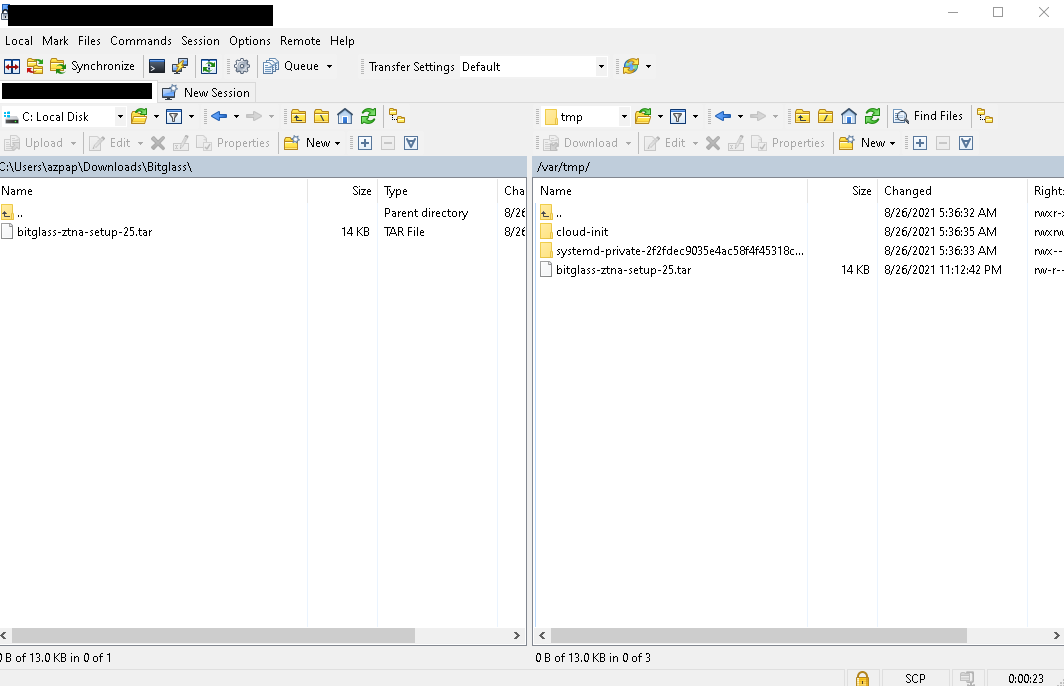The image size is (1064, 686).
Task: Go back in remote panel history
Action: tap(723, 117)
